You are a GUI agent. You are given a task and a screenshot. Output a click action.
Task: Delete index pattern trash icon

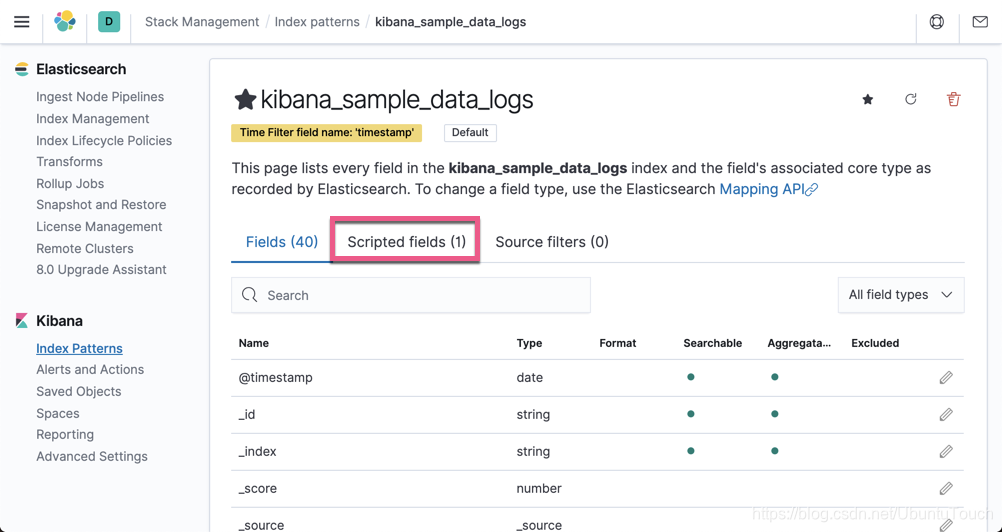tap(954, 99)
